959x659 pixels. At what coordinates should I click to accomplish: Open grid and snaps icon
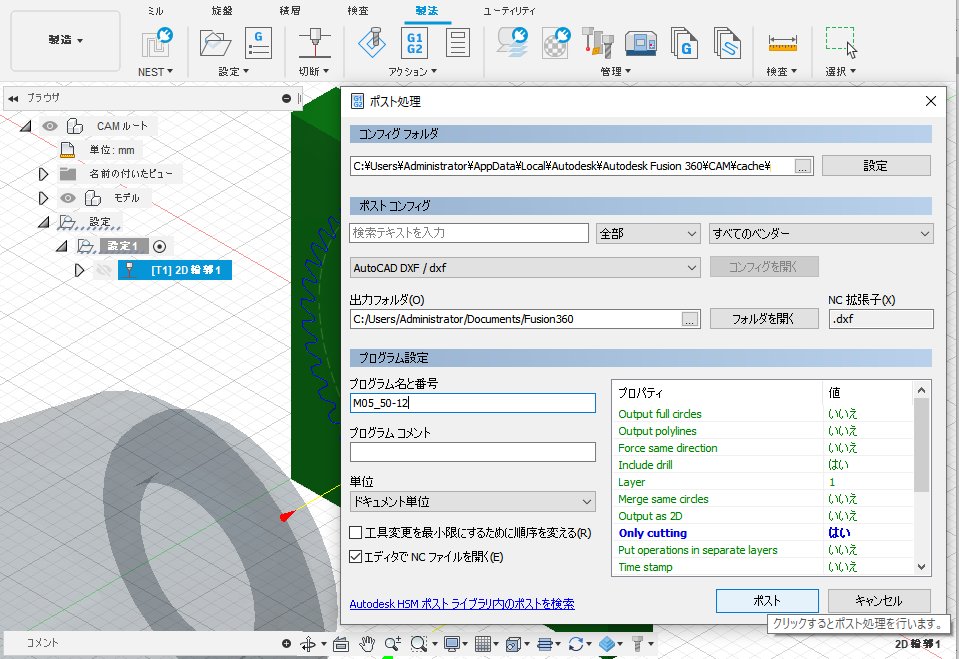483,644
